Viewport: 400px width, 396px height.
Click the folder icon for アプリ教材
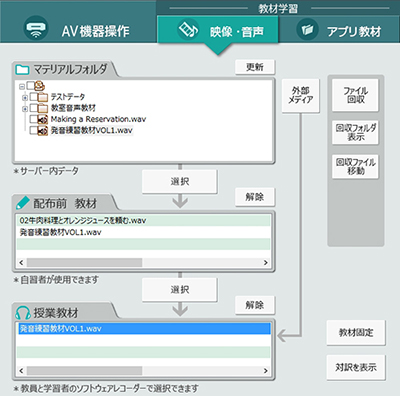click(307, 29)
